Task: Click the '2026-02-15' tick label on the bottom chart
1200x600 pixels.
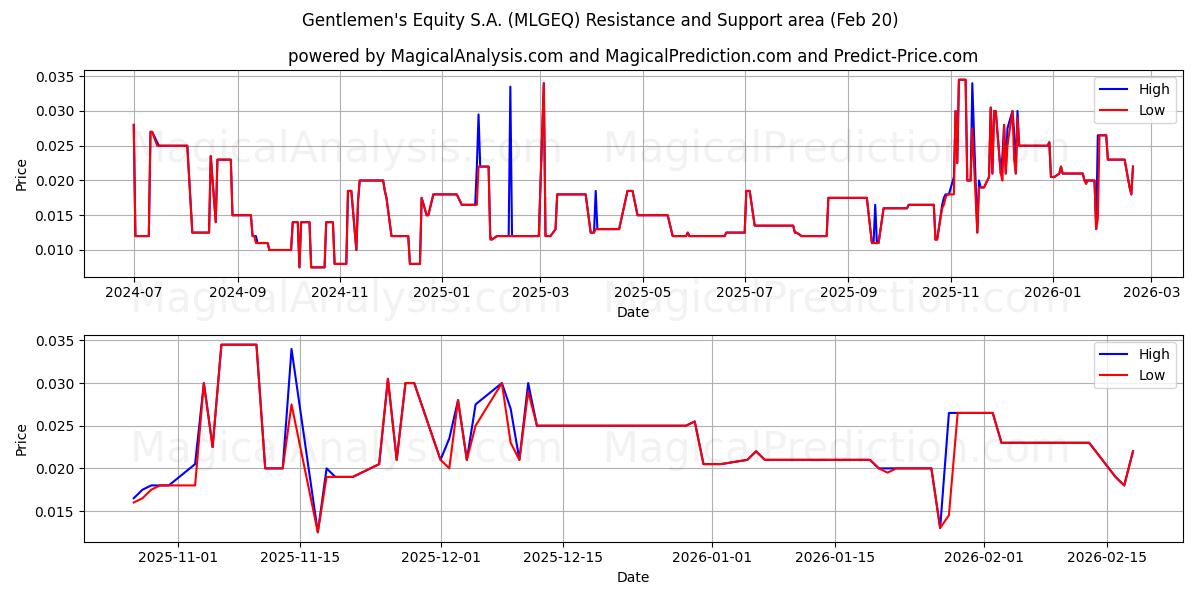Action: click(1108, 557)
